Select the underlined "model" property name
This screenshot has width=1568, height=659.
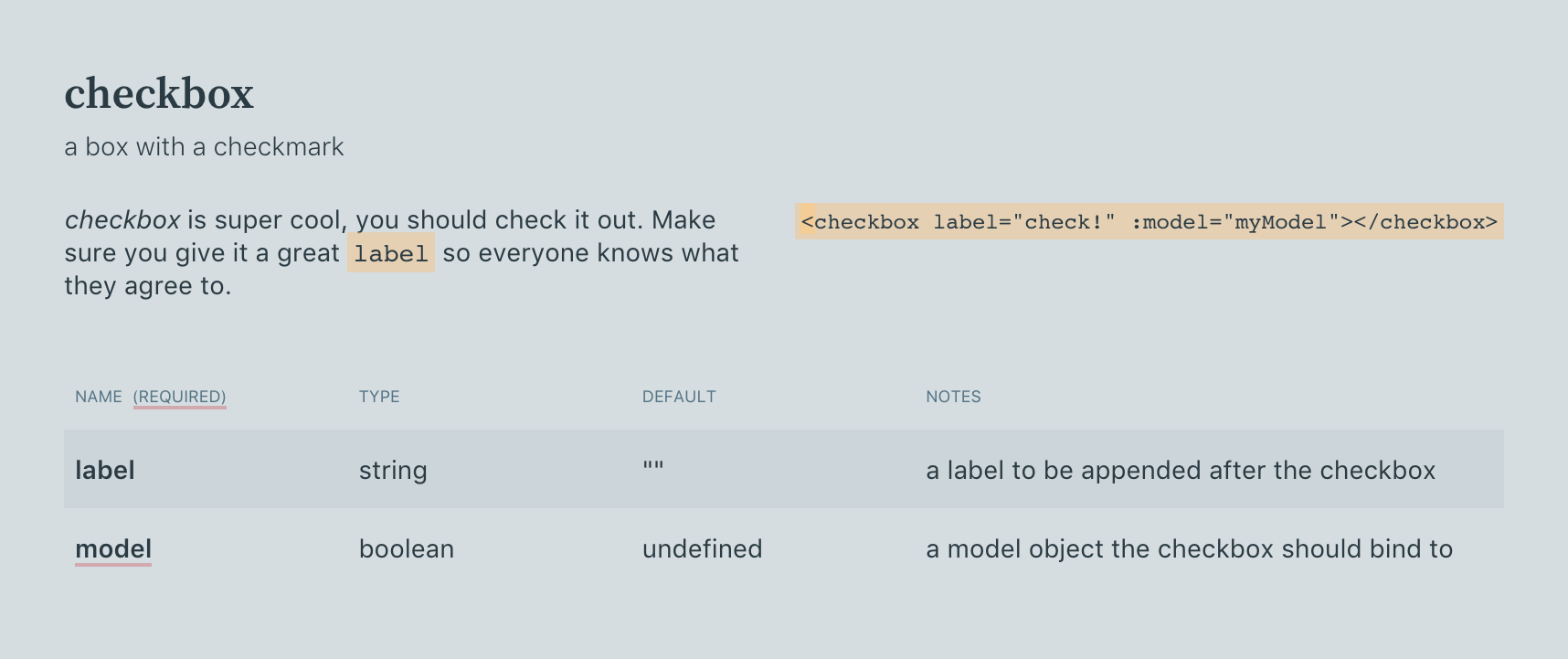tap(113, 549)
